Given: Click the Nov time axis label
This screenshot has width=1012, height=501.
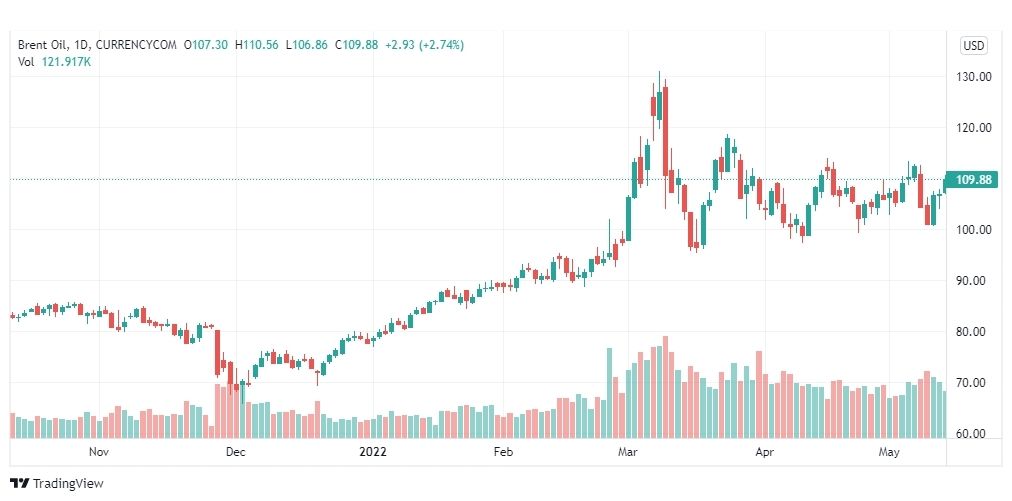Looking at the screenshot, I should click(98, 452).
